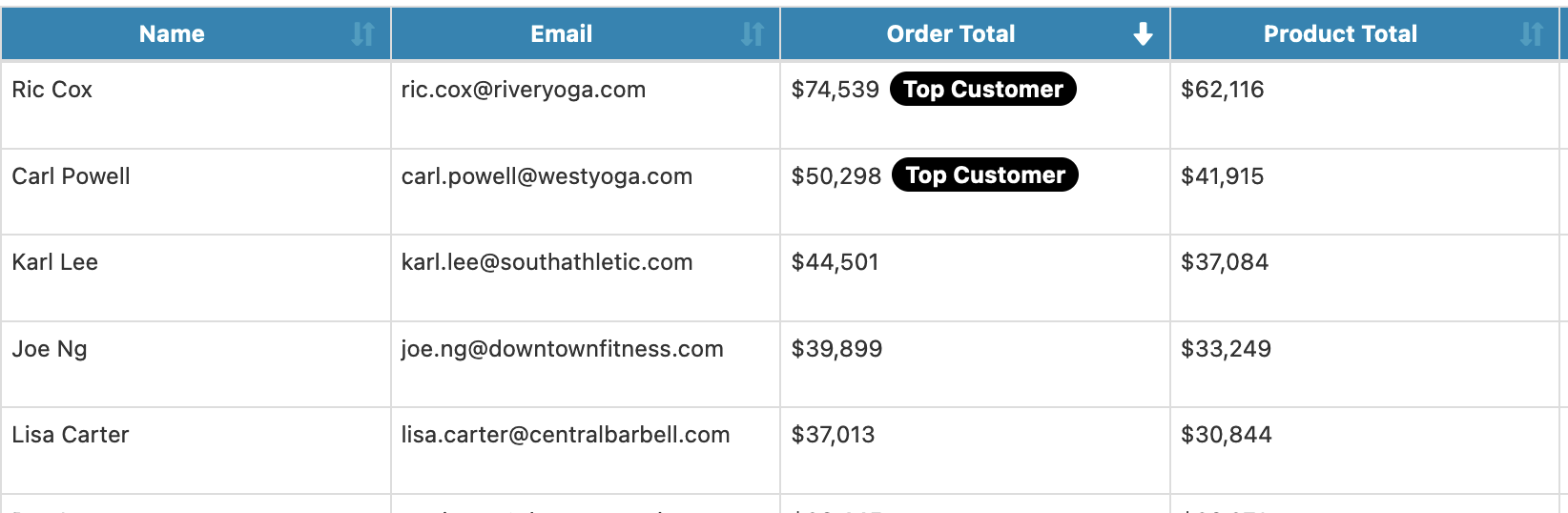This screenshot has height=513, width=1568.
Task: Click the karl.lee@southathletic.com email
Action: [x=547, y=262]
